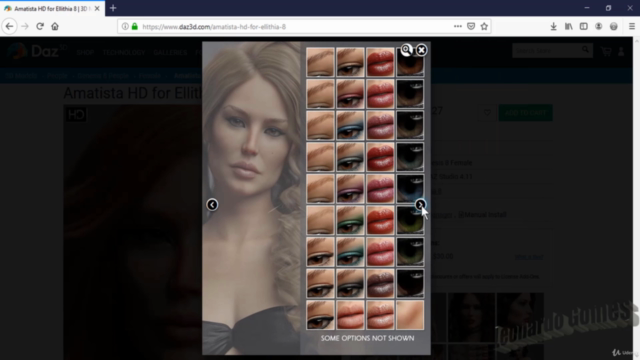
Task: Open the Downloads panel
Action: click(553, 27)
